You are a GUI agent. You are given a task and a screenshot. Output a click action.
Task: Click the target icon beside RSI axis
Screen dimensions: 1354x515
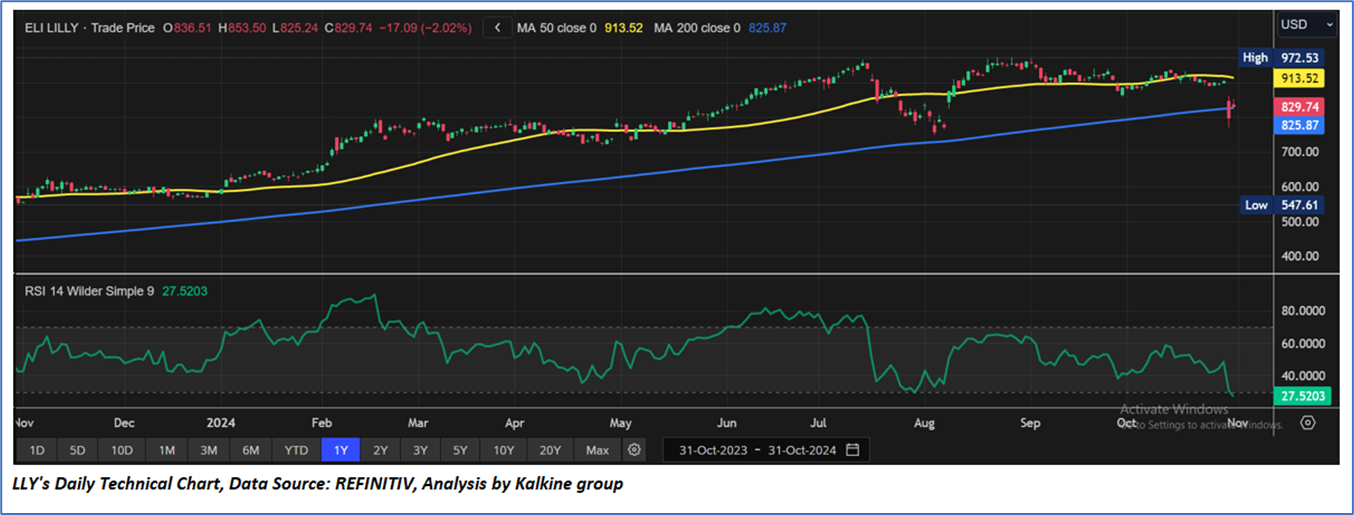(1307, 422)
